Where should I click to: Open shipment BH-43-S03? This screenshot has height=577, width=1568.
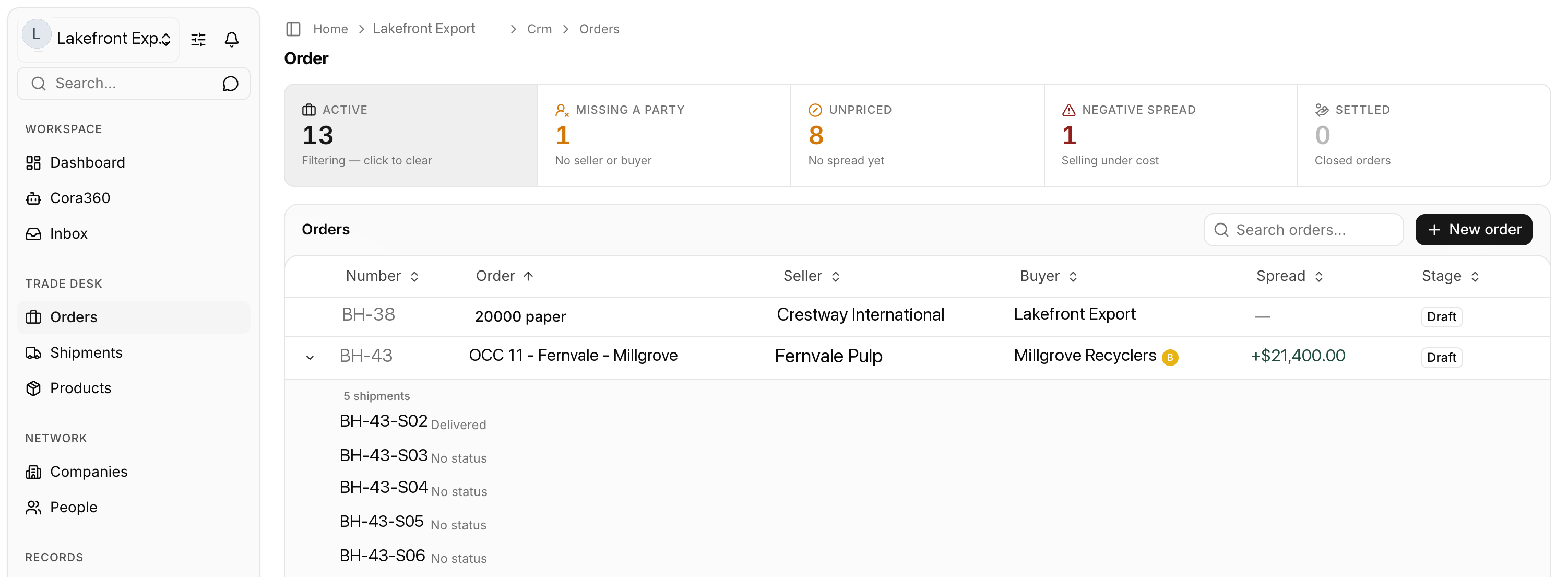(x=384, y=455)
